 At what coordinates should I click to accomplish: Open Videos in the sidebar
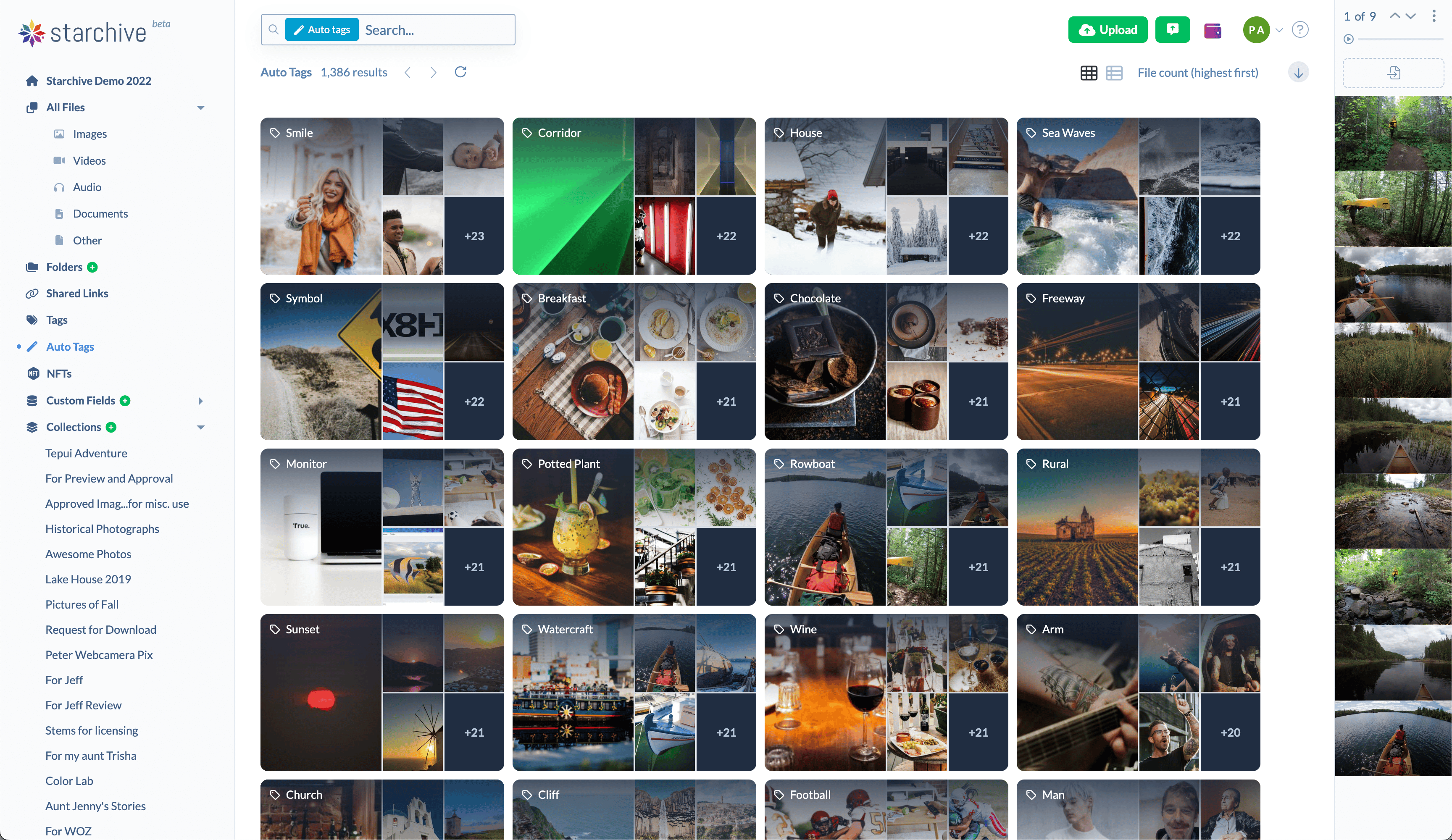coord(89,161)
